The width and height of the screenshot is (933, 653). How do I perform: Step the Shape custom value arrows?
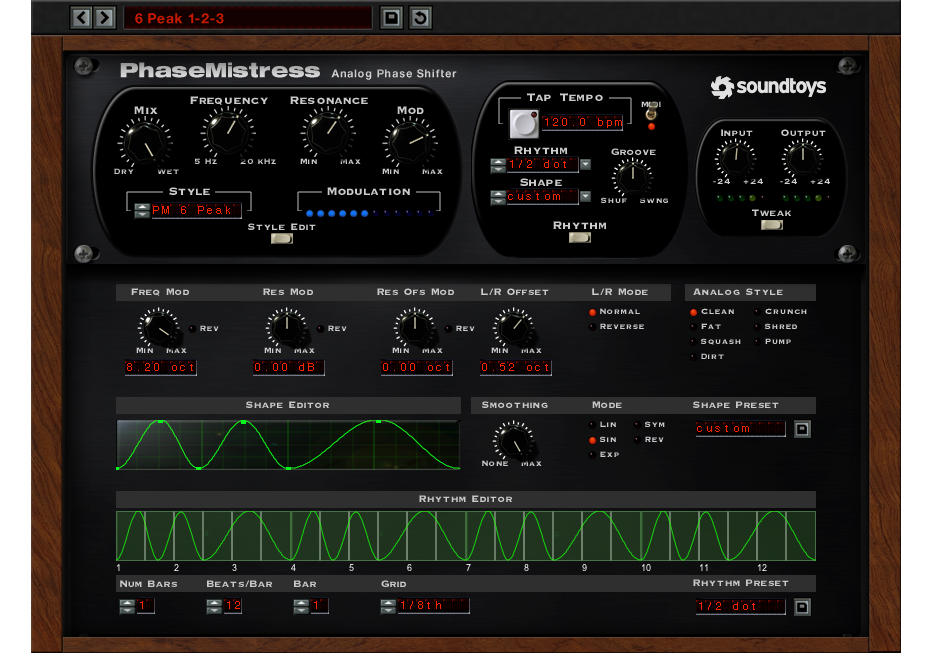tap(498, 197)
